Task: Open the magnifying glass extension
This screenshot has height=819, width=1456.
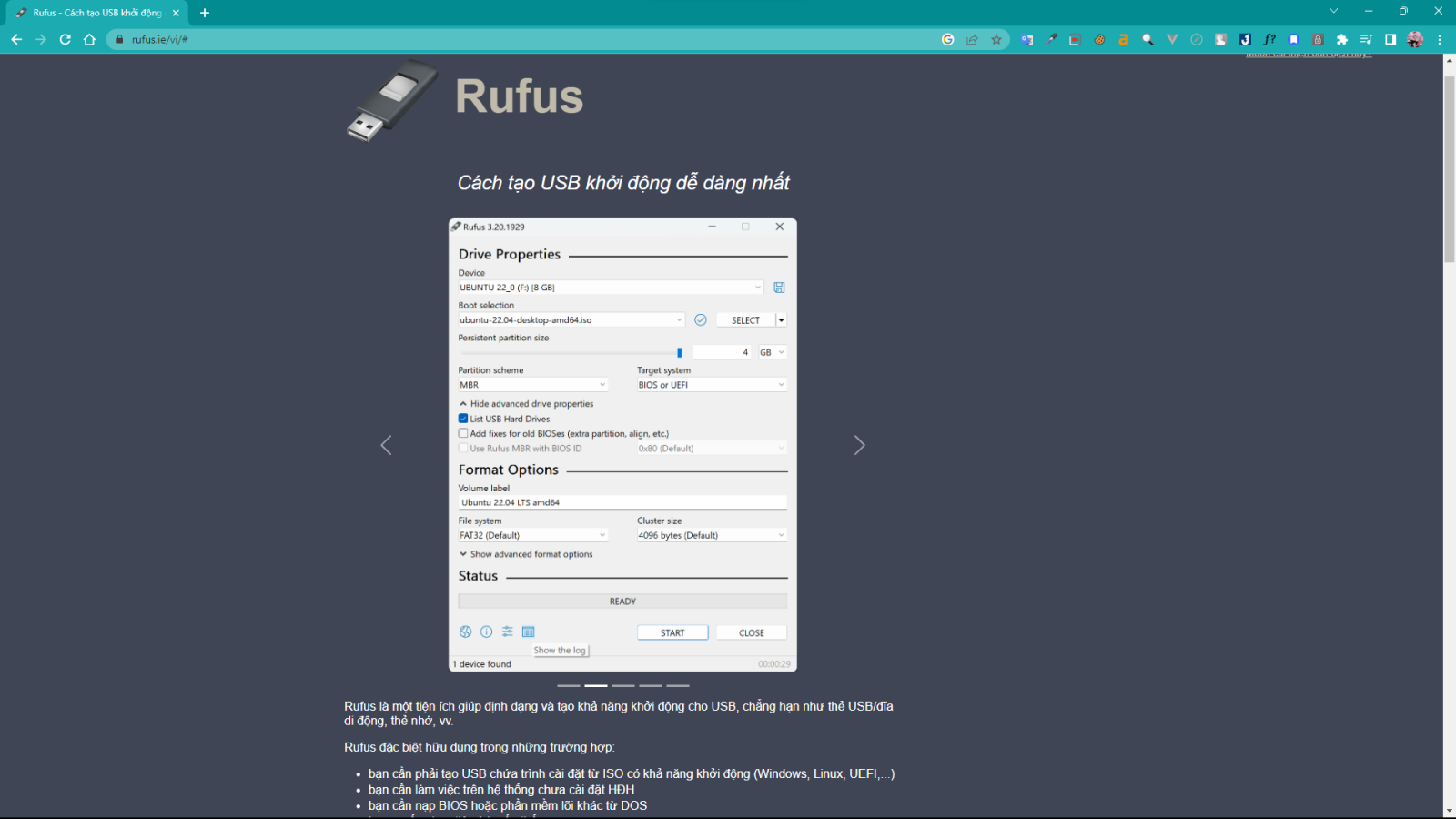Action: [x=1148, y=39]
